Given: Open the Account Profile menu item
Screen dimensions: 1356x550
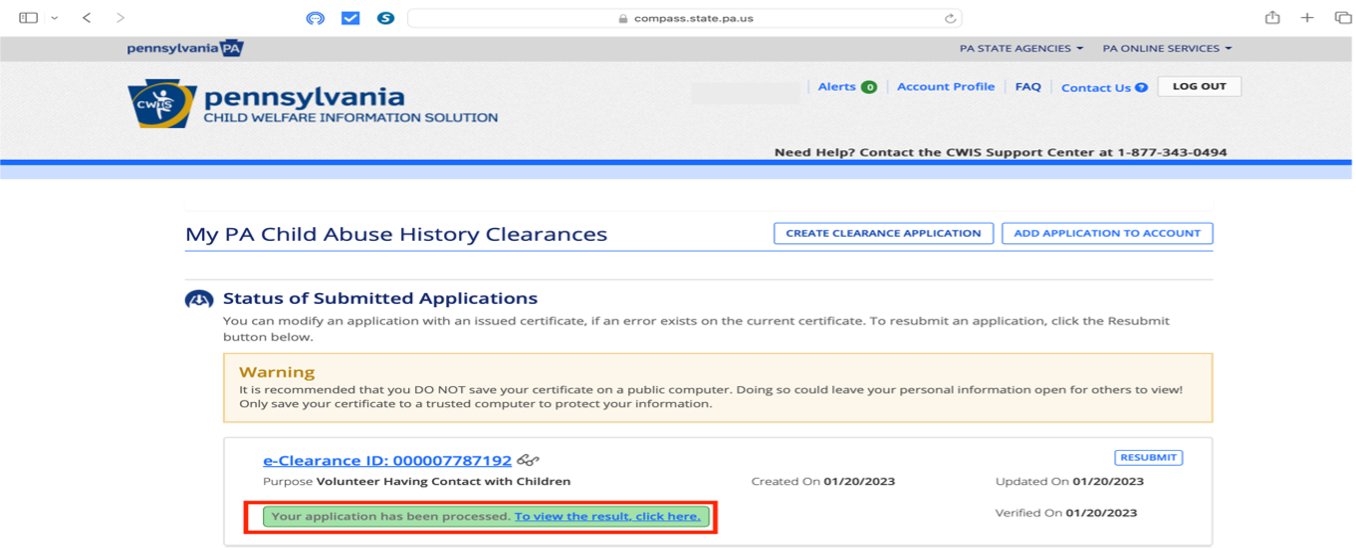Looking at the screenshot, I should click(945, 87).
